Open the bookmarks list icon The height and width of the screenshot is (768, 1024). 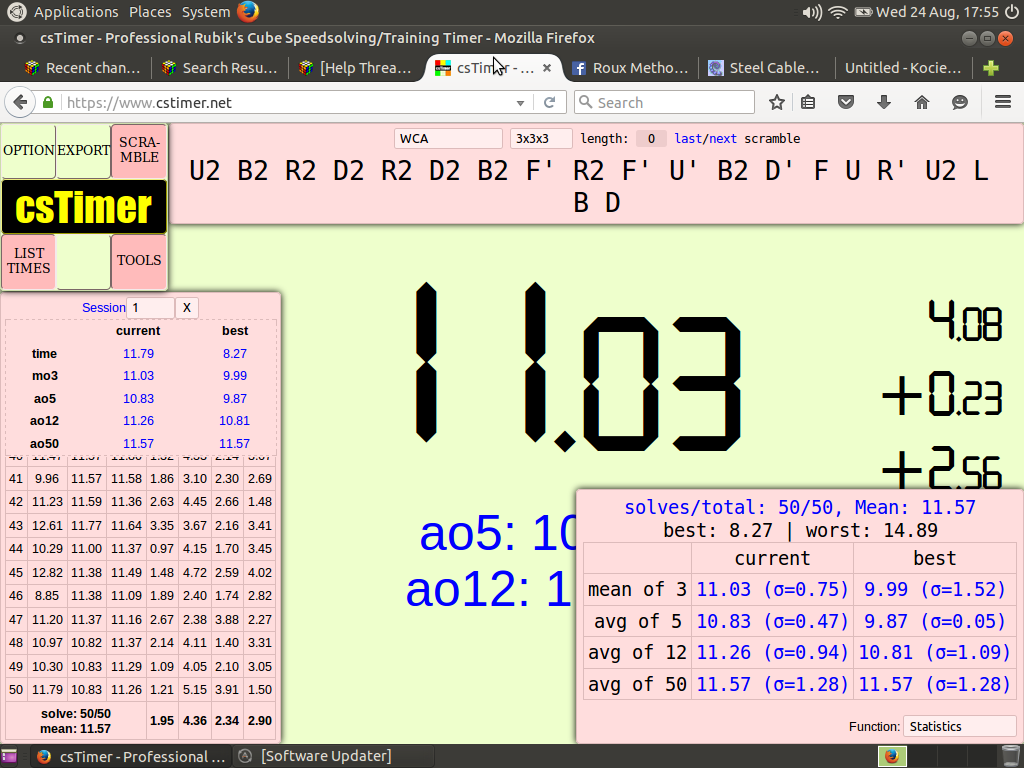(808, 103)
